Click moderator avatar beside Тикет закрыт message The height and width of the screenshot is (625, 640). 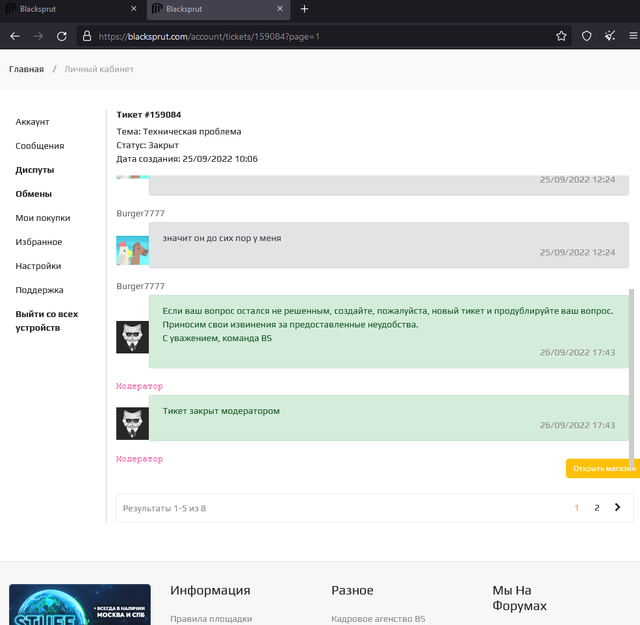coord(133,423)
